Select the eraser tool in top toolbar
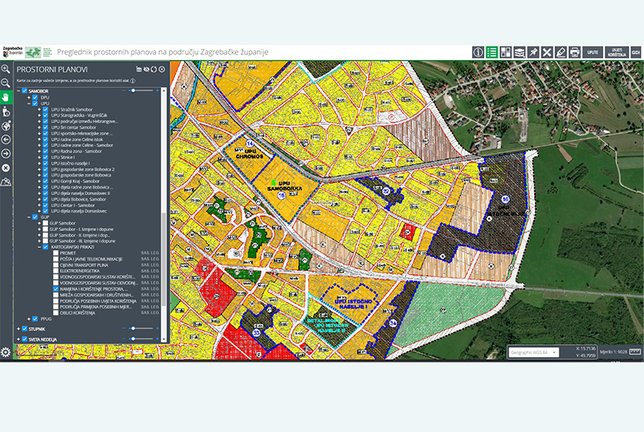 tap(560, 52)
